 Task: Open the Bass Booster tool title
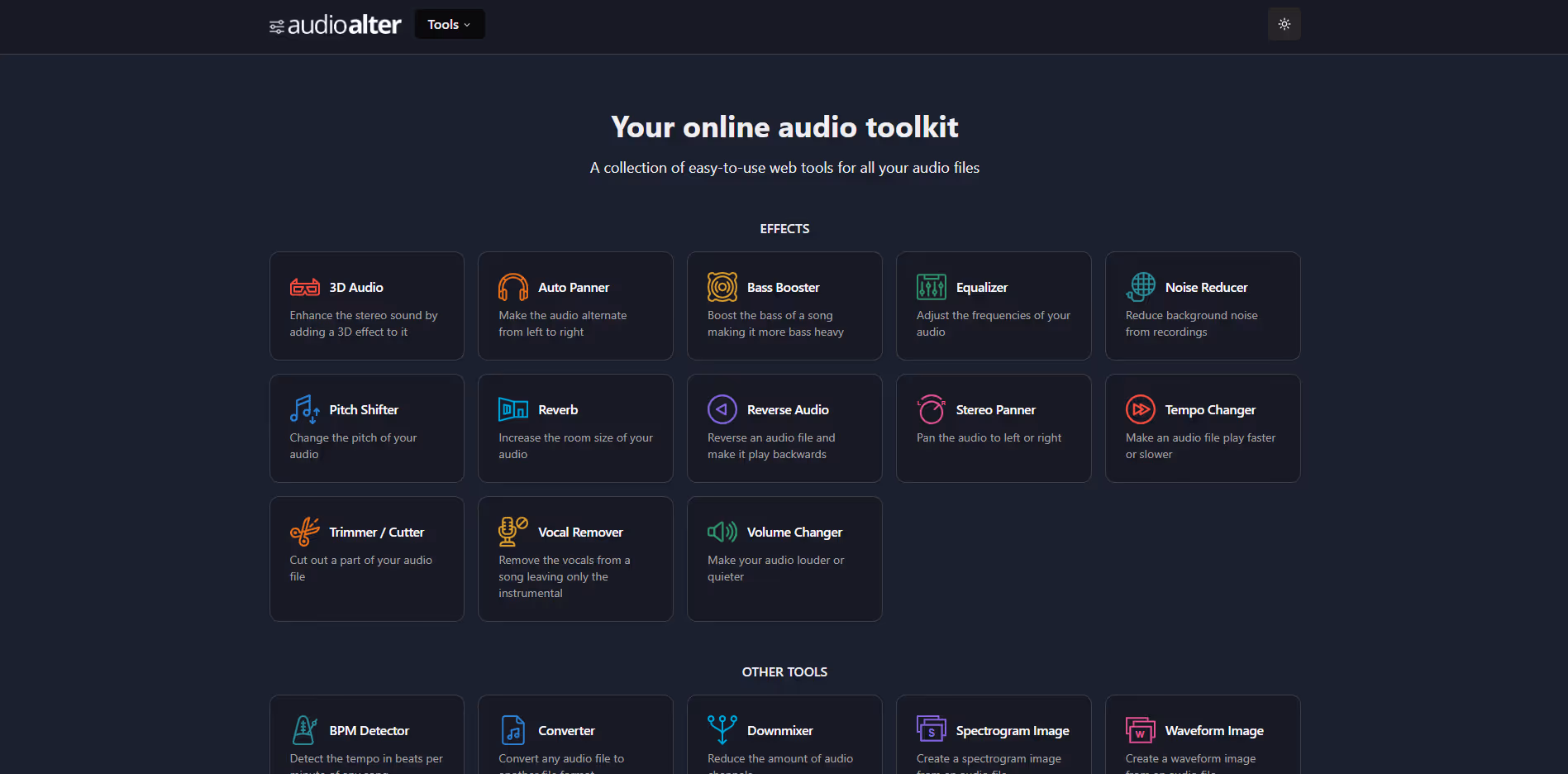[784, 288]
